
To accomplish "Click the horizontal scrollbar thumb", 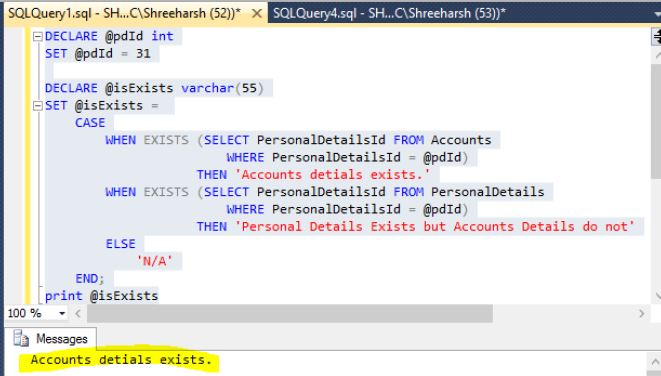I will coord(290,313).
